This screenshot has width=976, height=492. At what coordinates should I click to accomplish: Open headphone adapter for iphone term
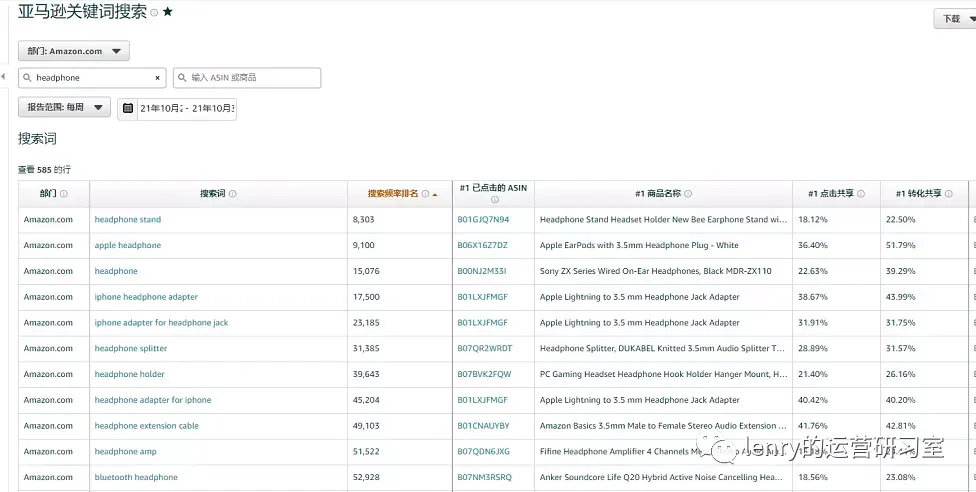click(152, 400)
